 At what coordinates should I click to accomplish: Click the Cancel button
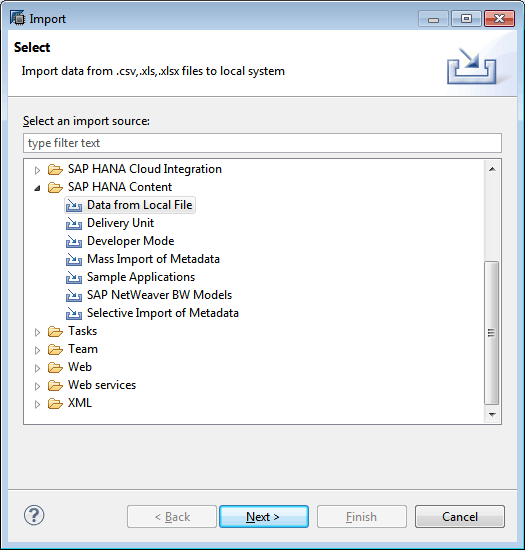point(460,516)
